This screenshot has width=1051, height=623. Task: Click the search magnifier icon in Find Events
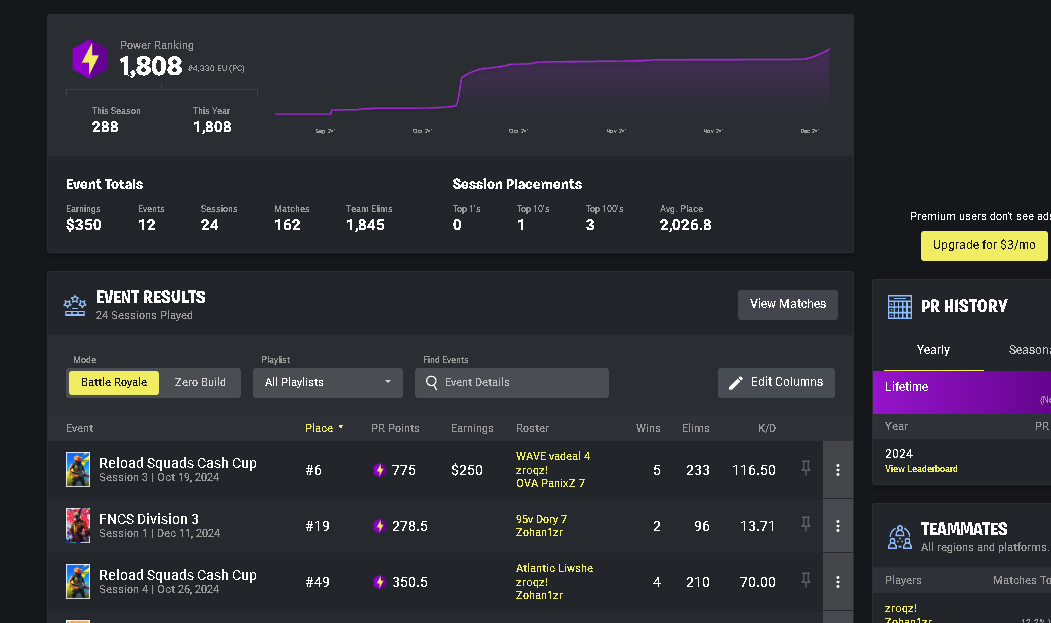pyautogui.click(x=432, y=382)
